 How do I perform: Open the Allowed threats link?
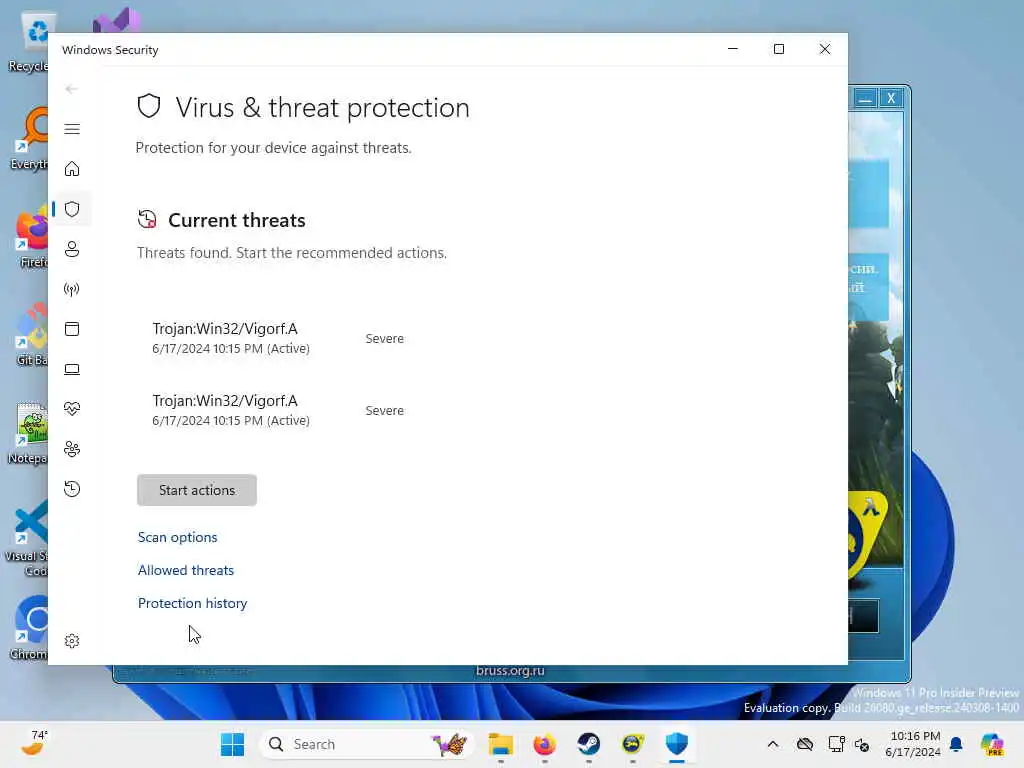pos(185,570)
